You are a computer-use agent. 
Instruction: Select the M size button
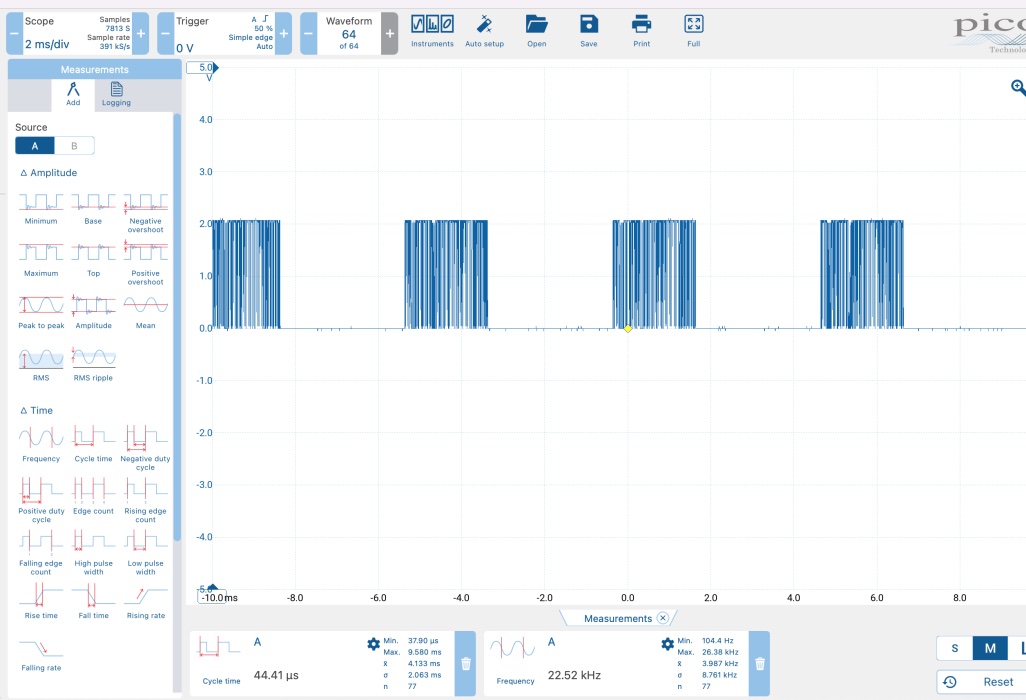(x=990, y=648)
